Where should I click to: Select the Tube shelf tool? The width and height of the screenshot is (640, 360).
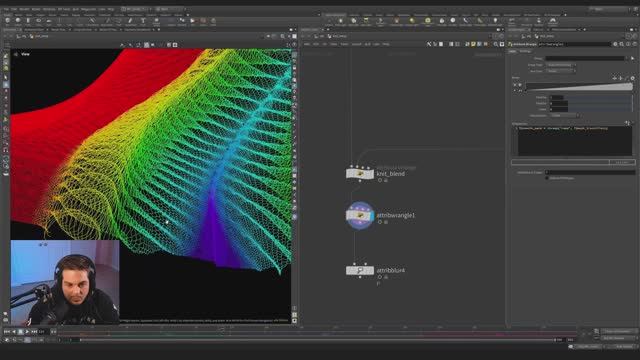28,21
